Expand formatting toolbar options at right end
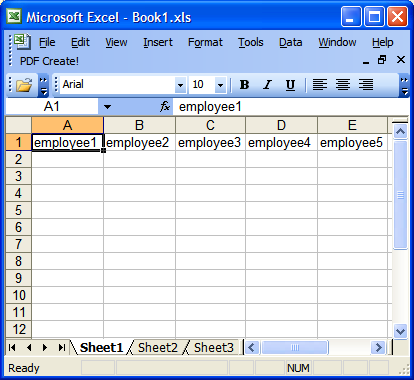This screenshot has width=414, height=380. pos(404,85)
